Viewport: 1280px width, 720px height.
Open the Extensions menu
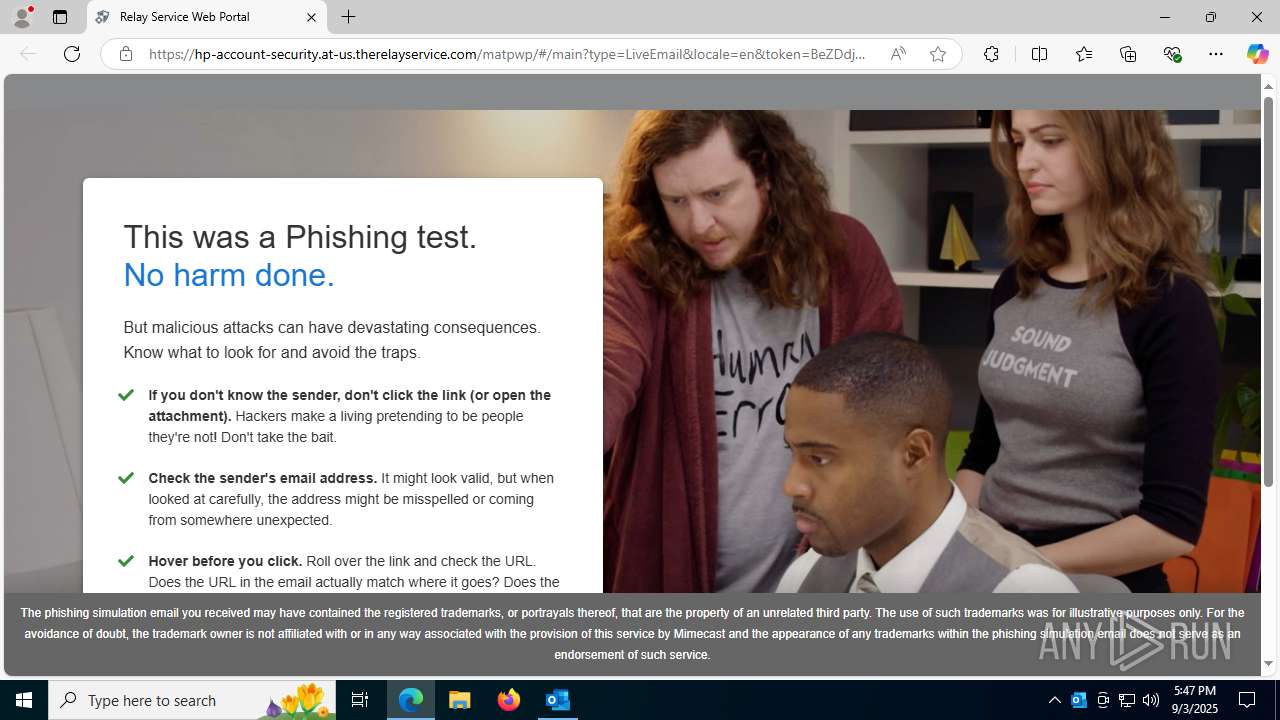(x=991, y=54)
